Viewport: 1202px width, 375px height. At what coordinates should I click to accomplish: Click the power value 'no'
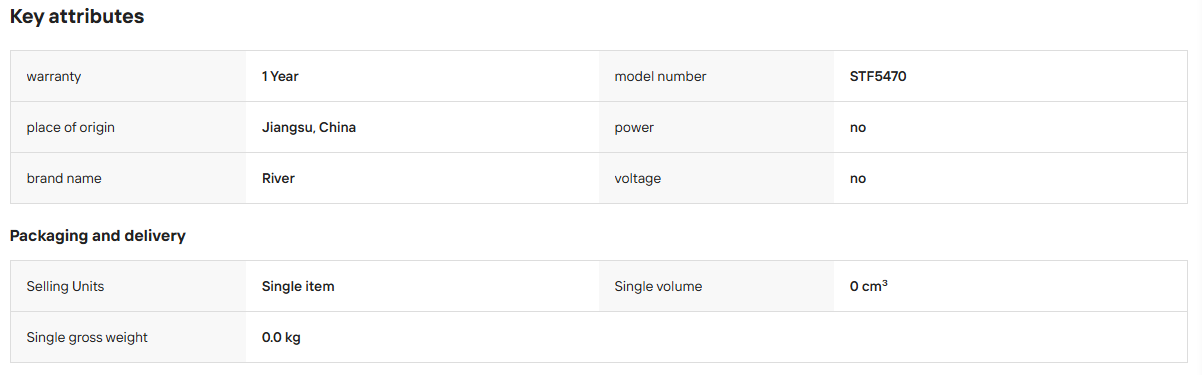pos(858,127)
